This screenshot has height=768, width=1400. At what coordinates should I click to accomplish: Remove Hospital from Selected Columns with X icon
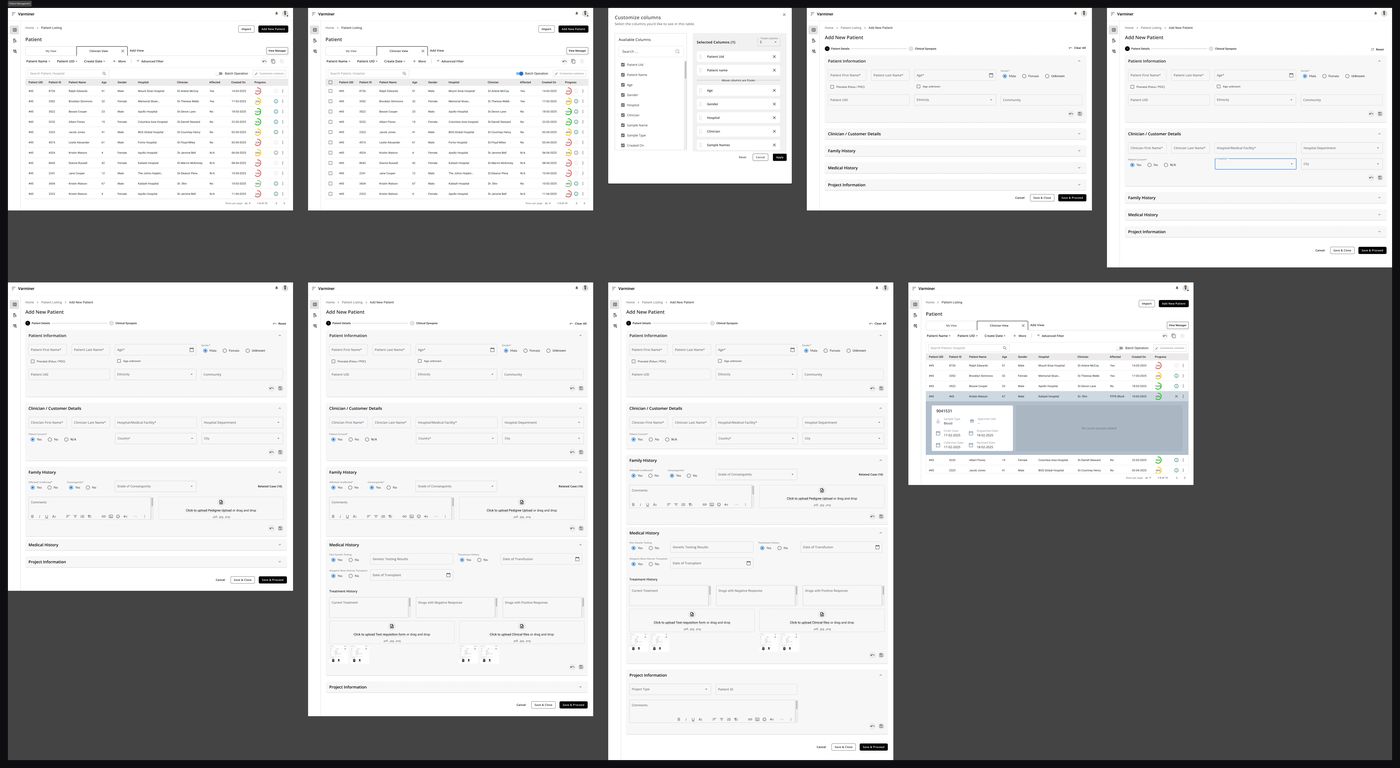[774, 118]
